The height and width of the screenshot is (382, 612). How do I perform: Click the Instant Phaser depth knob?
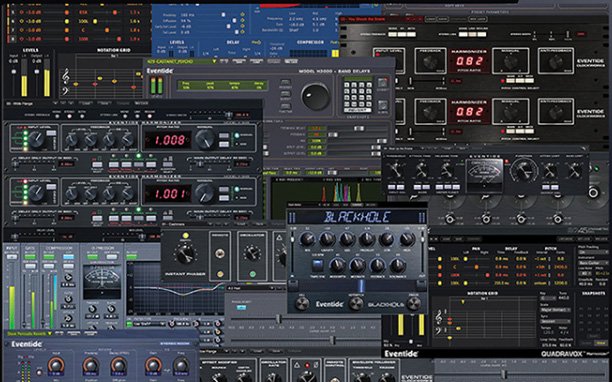pyautogui.click(x=185, y=254)
